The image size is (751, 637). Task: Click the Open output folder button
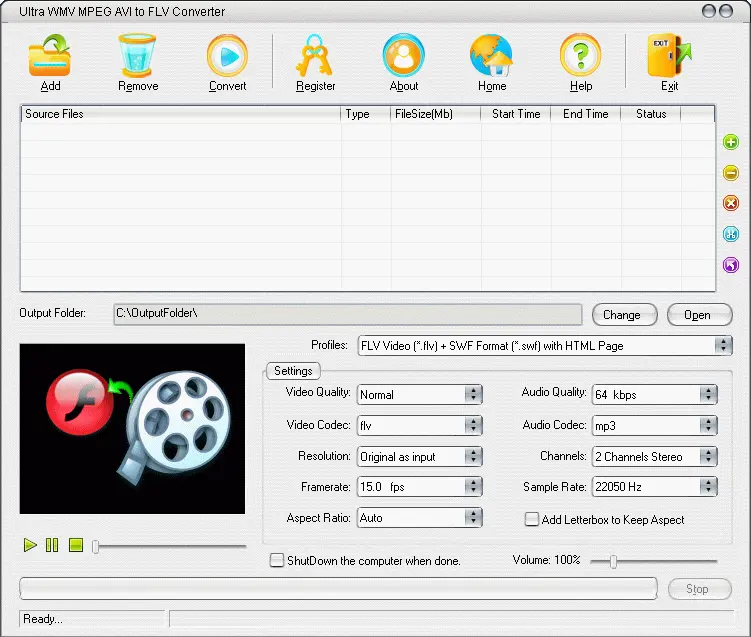point(697,314)
